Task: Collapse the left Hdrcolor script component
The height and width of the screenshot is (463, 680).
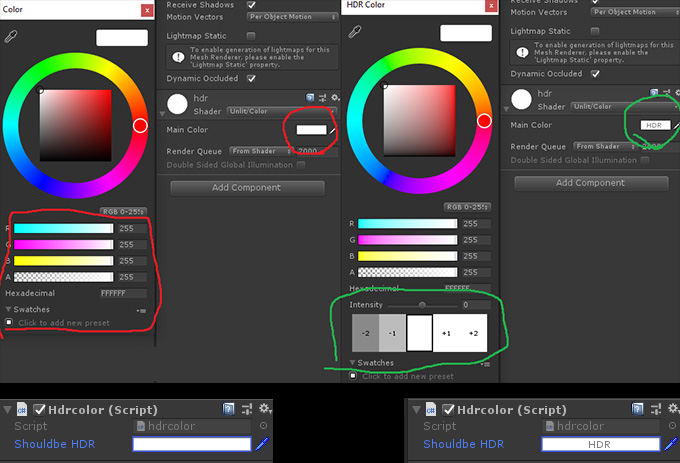Action: tap(7, 410)
